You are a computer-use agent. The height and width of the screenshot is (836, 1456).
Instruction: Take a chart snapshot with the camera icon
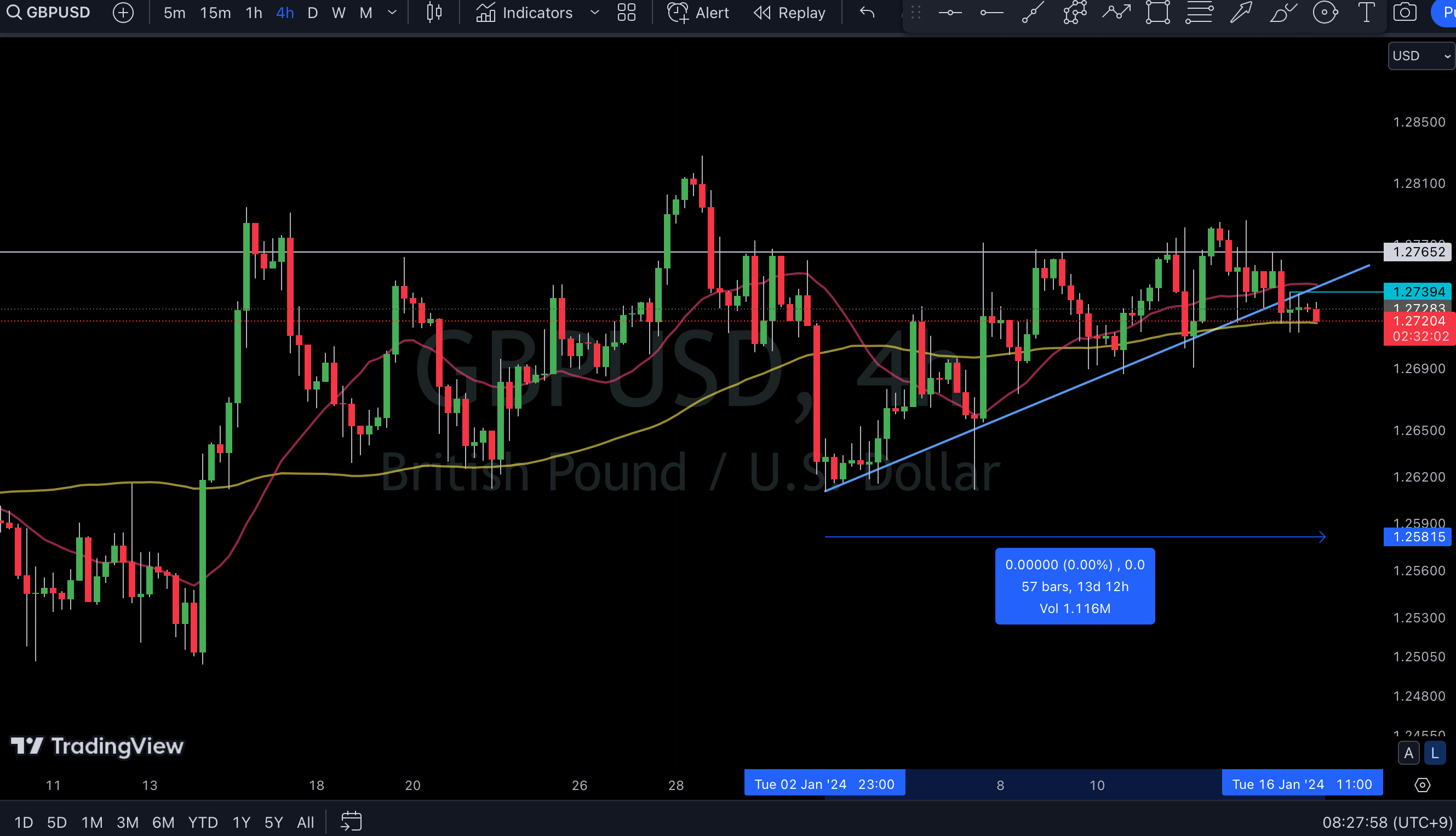pos(1405,13)
